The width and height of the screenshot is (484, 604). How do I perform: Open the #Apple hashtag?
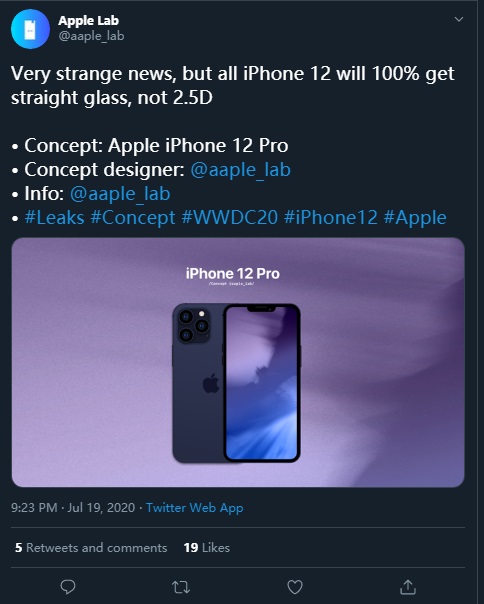(x=415, y=218)
